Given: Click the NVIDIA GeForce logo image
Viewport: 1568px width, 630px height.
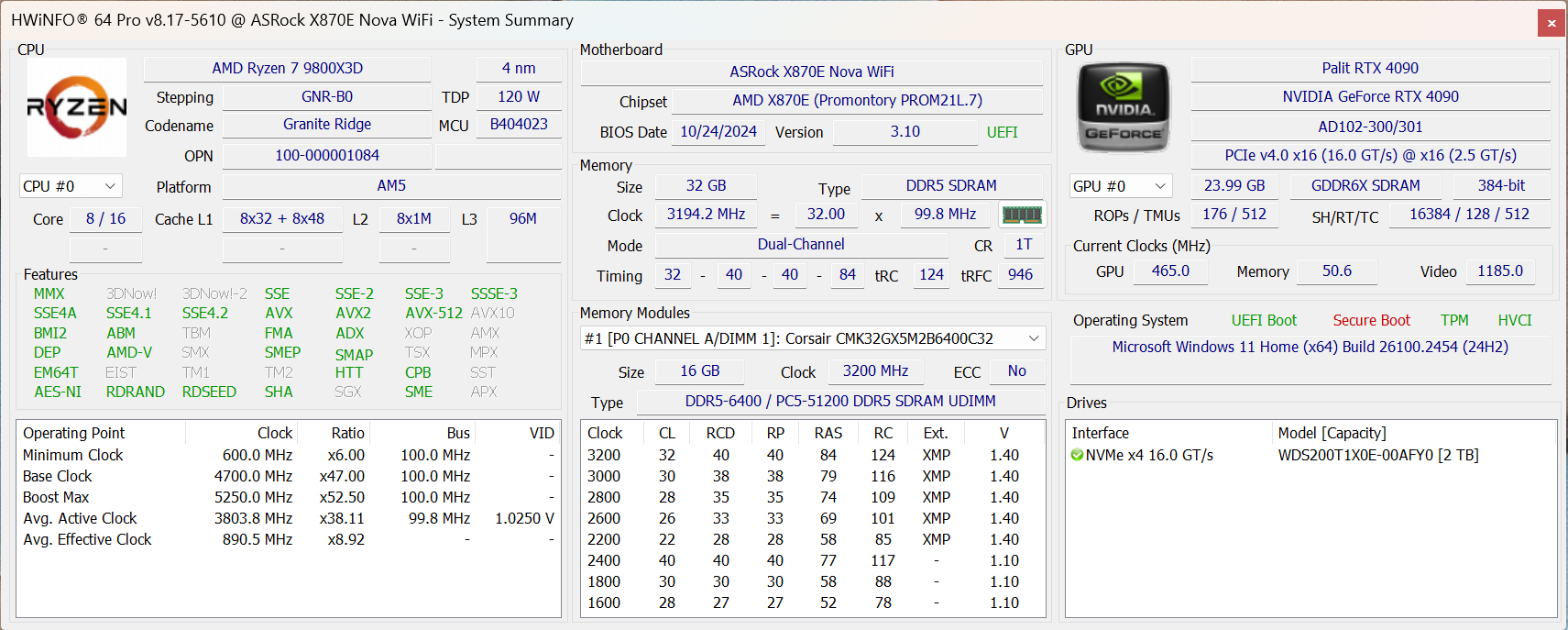Looking at the screenshot, I should click(1124, 108).
